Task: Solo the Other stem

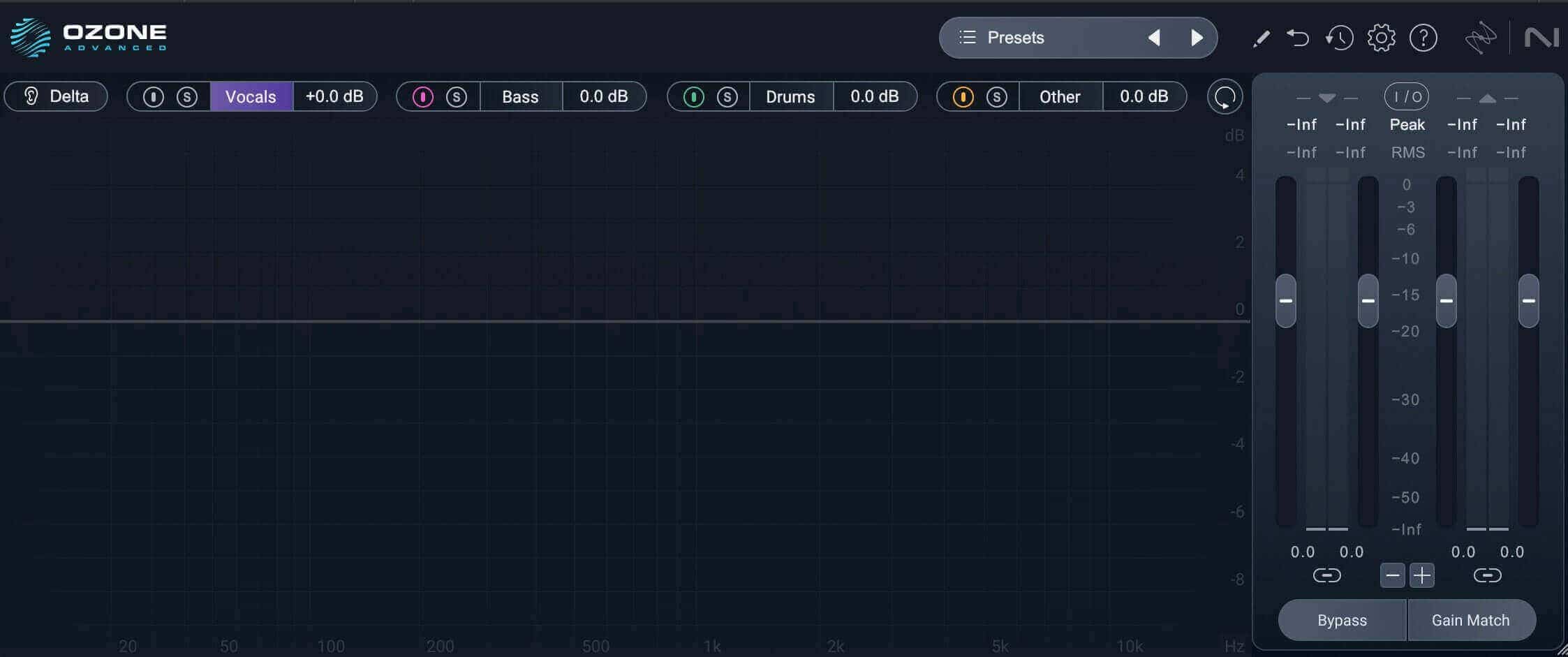Action: [997, 97]
